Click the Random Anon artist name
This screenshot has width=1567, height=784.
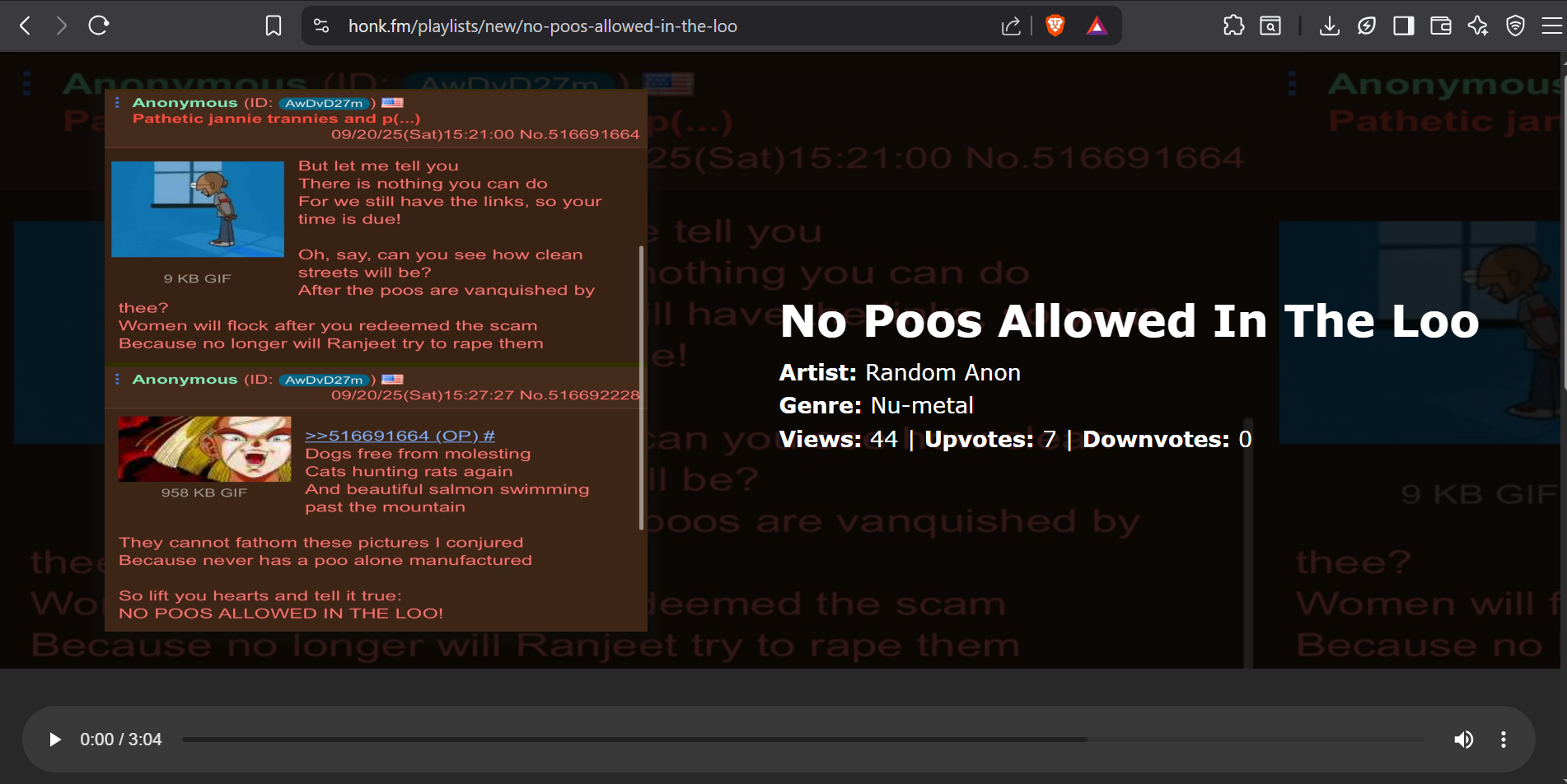point(943,372)
